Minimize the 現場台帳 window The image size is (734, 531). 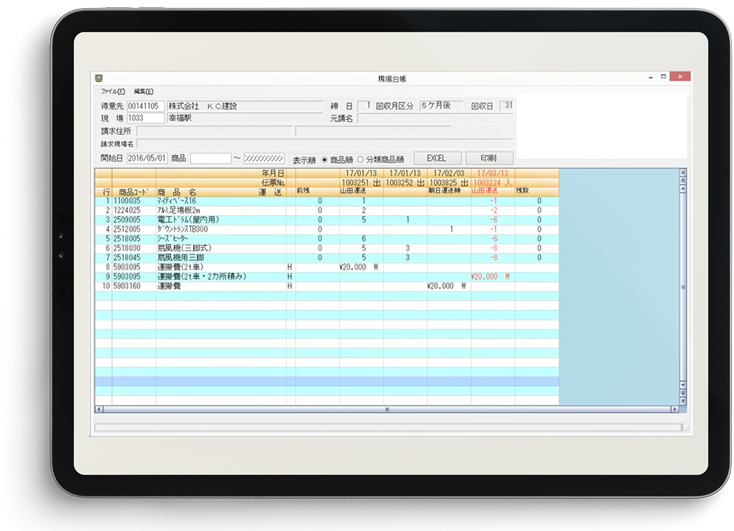pos(651,77)
